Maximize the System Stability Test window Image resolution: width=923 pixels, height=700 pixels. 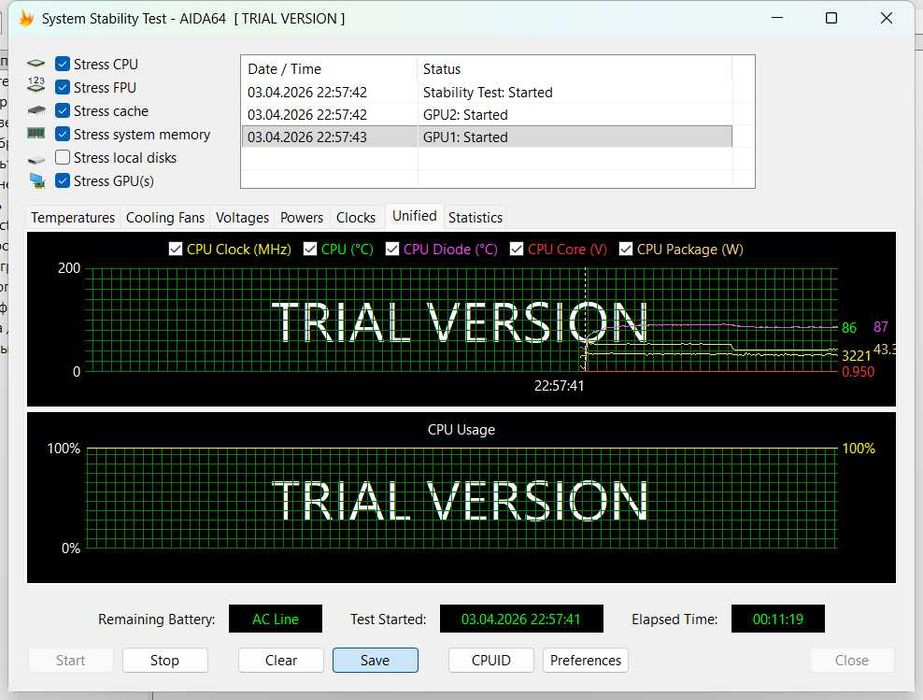pos(831,18)
